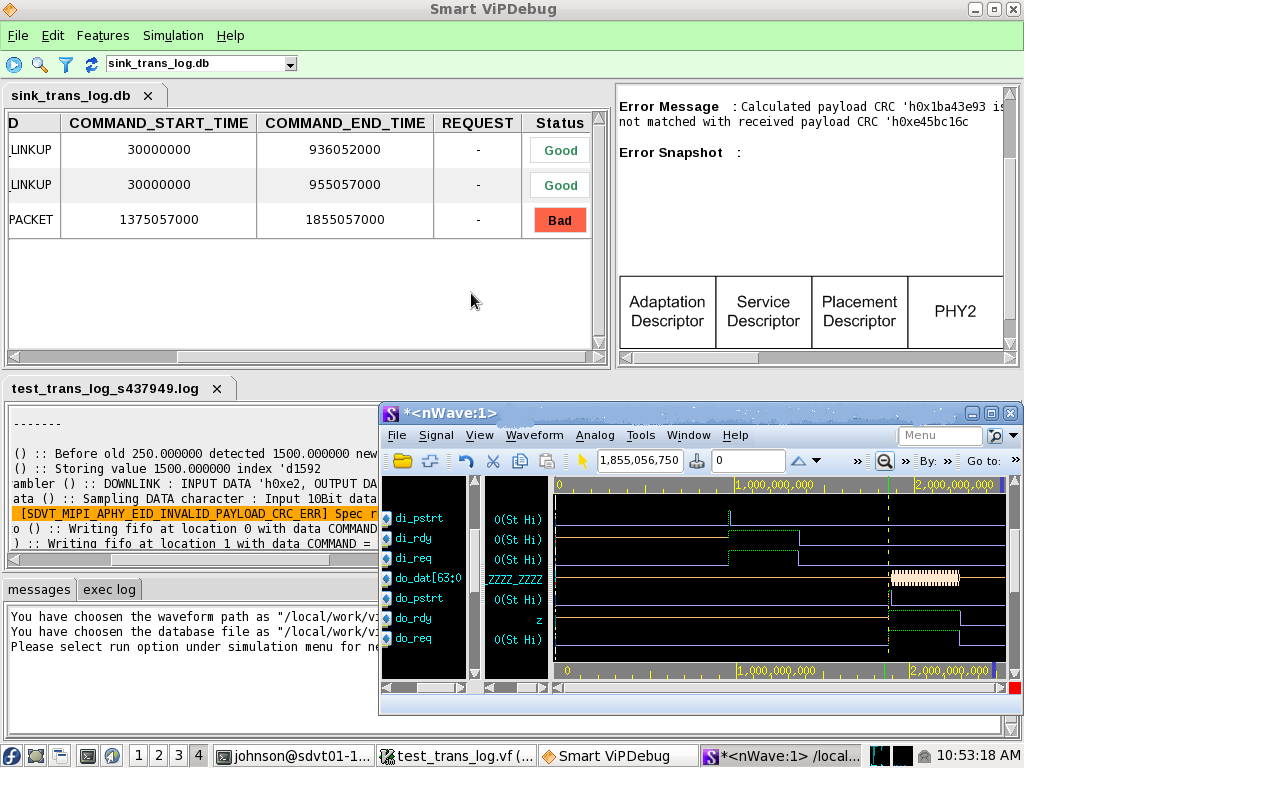The image size is (1279, 786).
Task: Select the do_dat[63:0 signal in nWave
Action: 428,578
